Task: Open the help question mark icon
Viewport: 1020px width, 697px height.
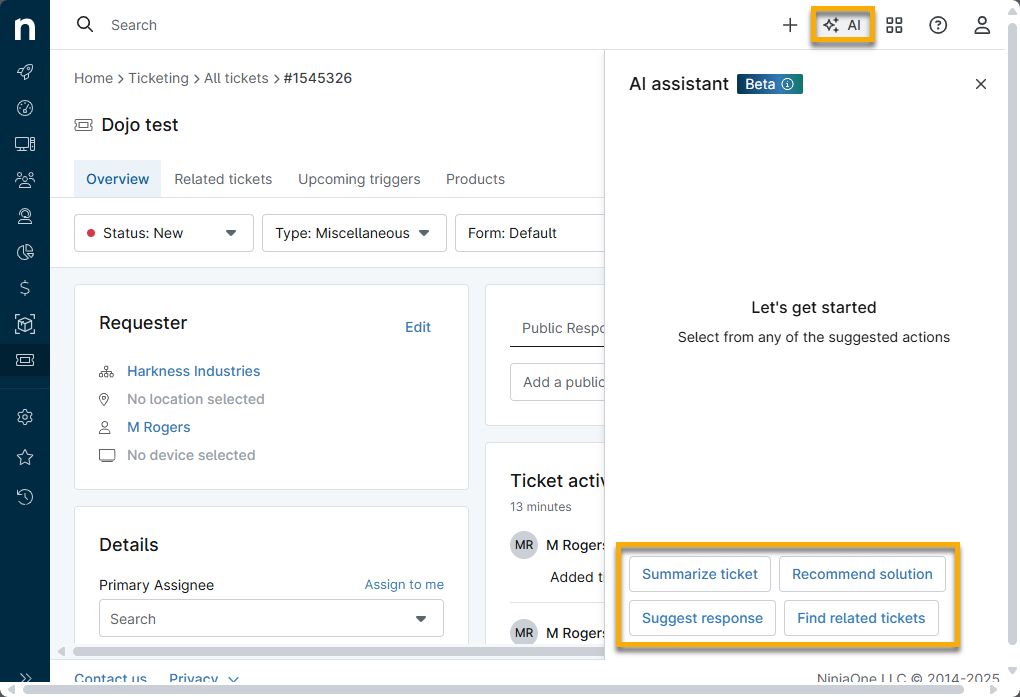Action: click(938, 25)
